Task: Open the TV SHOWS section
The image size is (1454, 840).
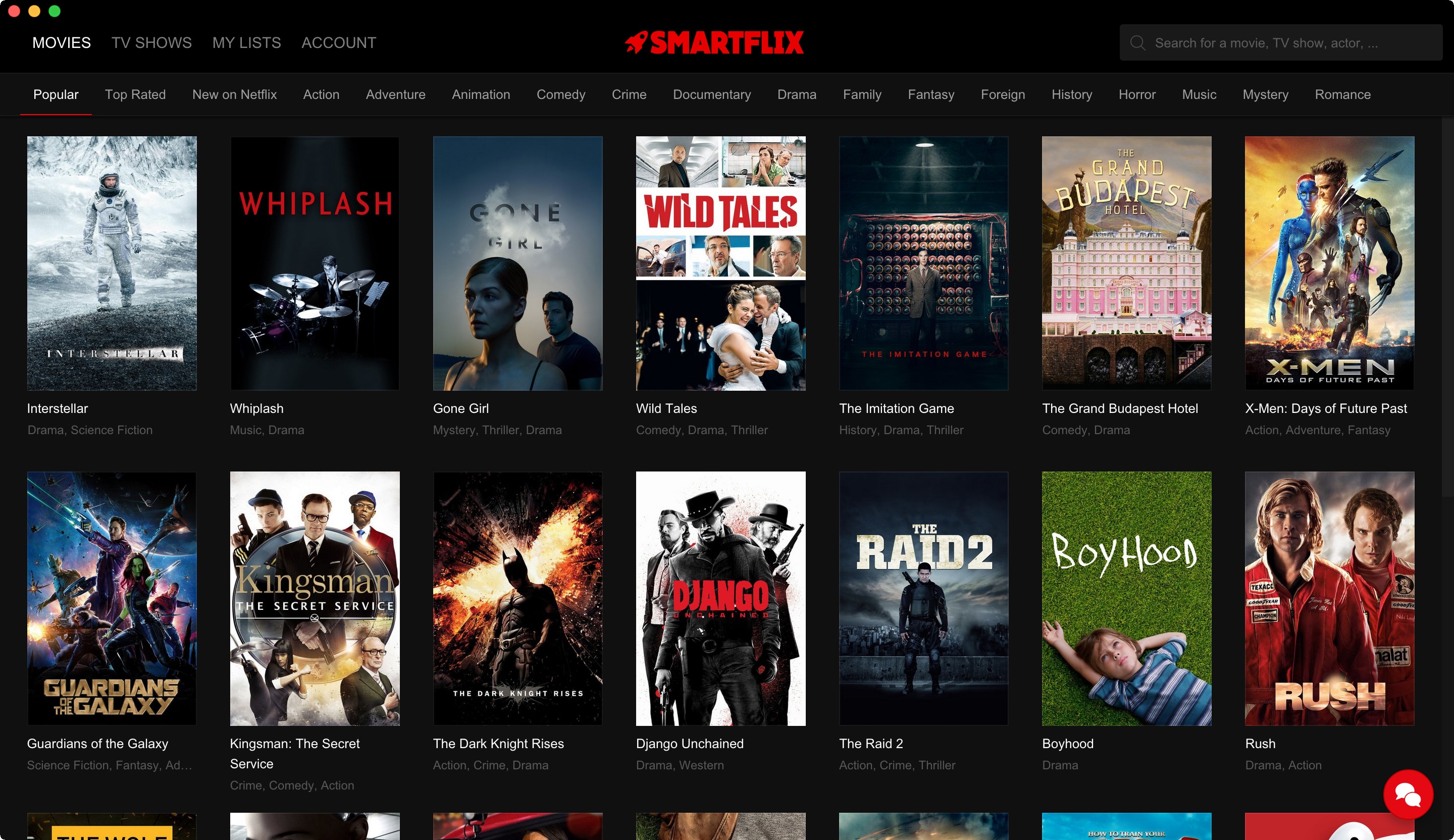Action: (x=151, y=43)
